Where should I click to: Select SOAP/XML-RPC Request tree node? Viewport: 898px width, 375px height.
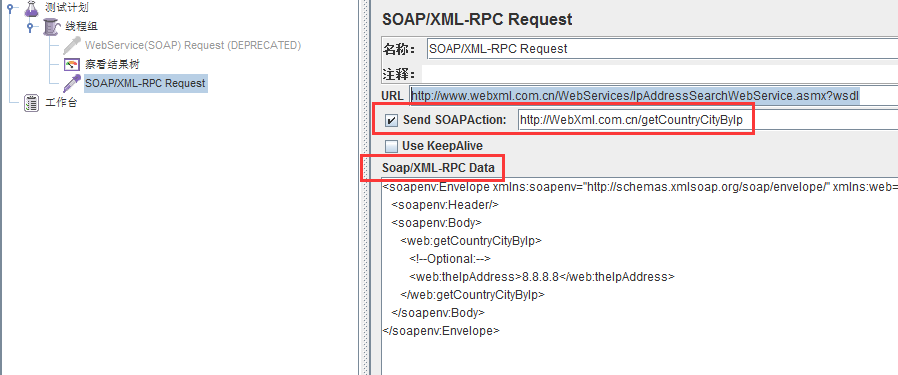(145, 83)
